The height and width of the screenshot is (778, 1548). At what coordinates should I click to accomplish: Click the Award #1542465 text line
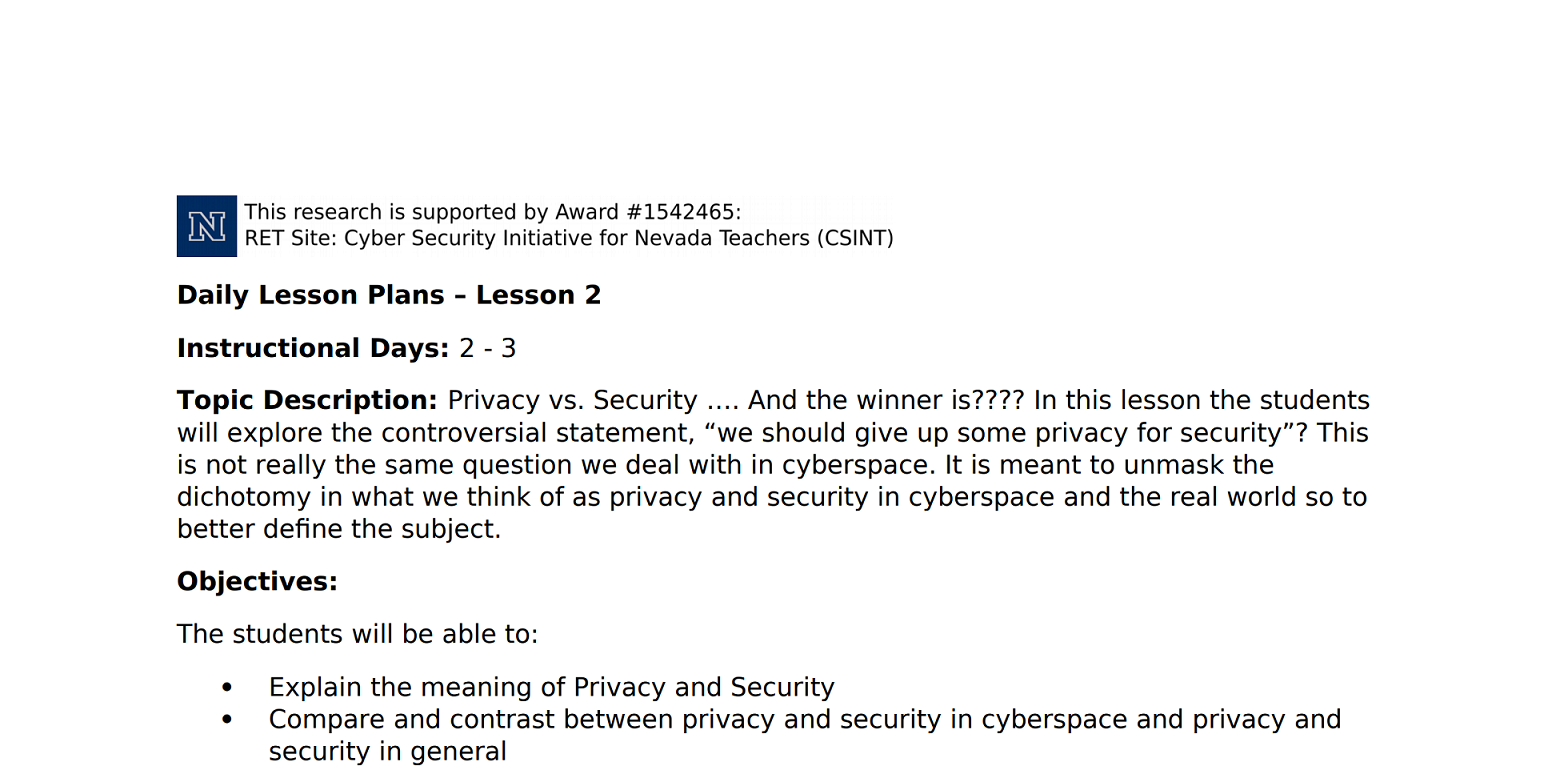492,212
